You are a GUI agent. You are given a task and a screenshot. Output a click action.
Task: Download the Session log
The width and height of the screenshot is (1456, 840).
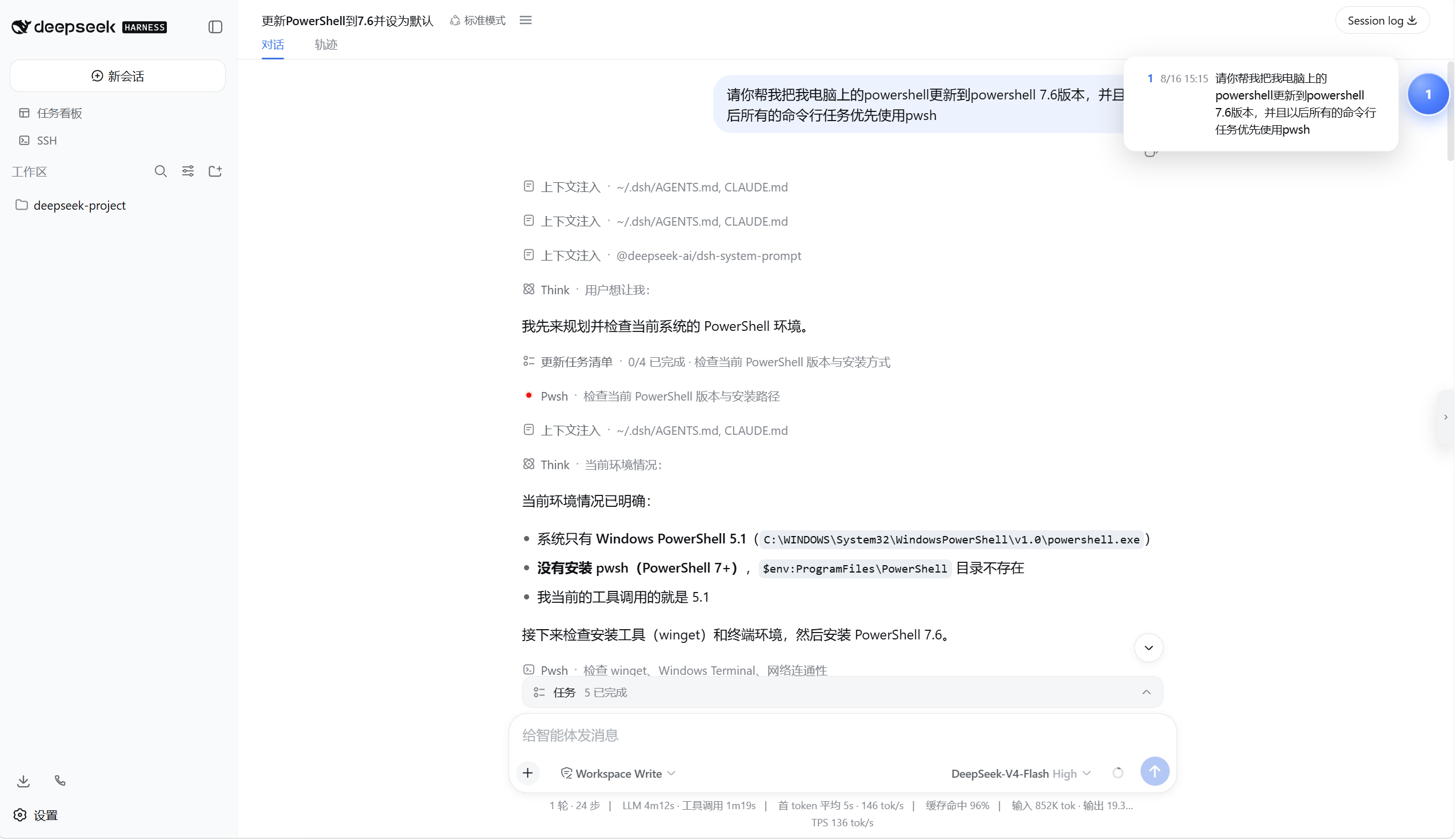[1383, 21]
